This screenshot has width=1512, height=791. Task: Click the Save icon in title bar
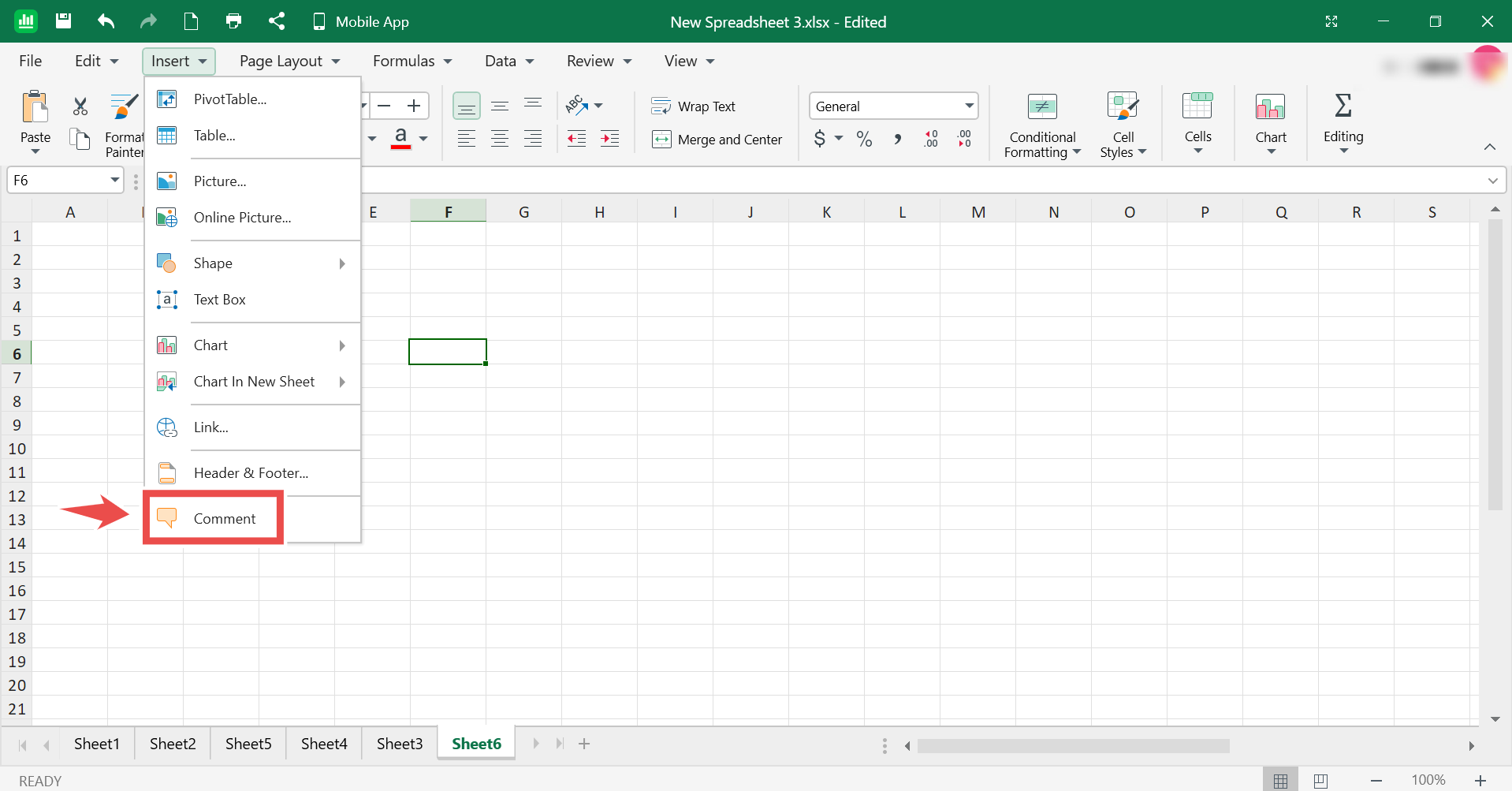[x=64, y=21]
